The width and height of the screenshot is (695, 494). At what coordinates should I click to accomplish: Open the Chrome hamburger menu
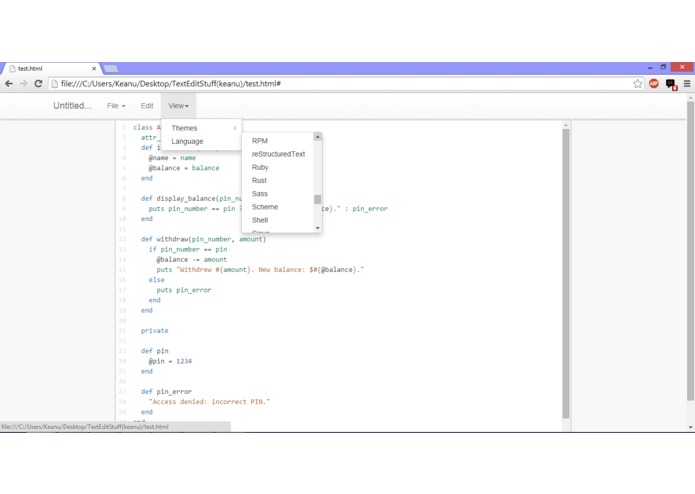[687, 84]
